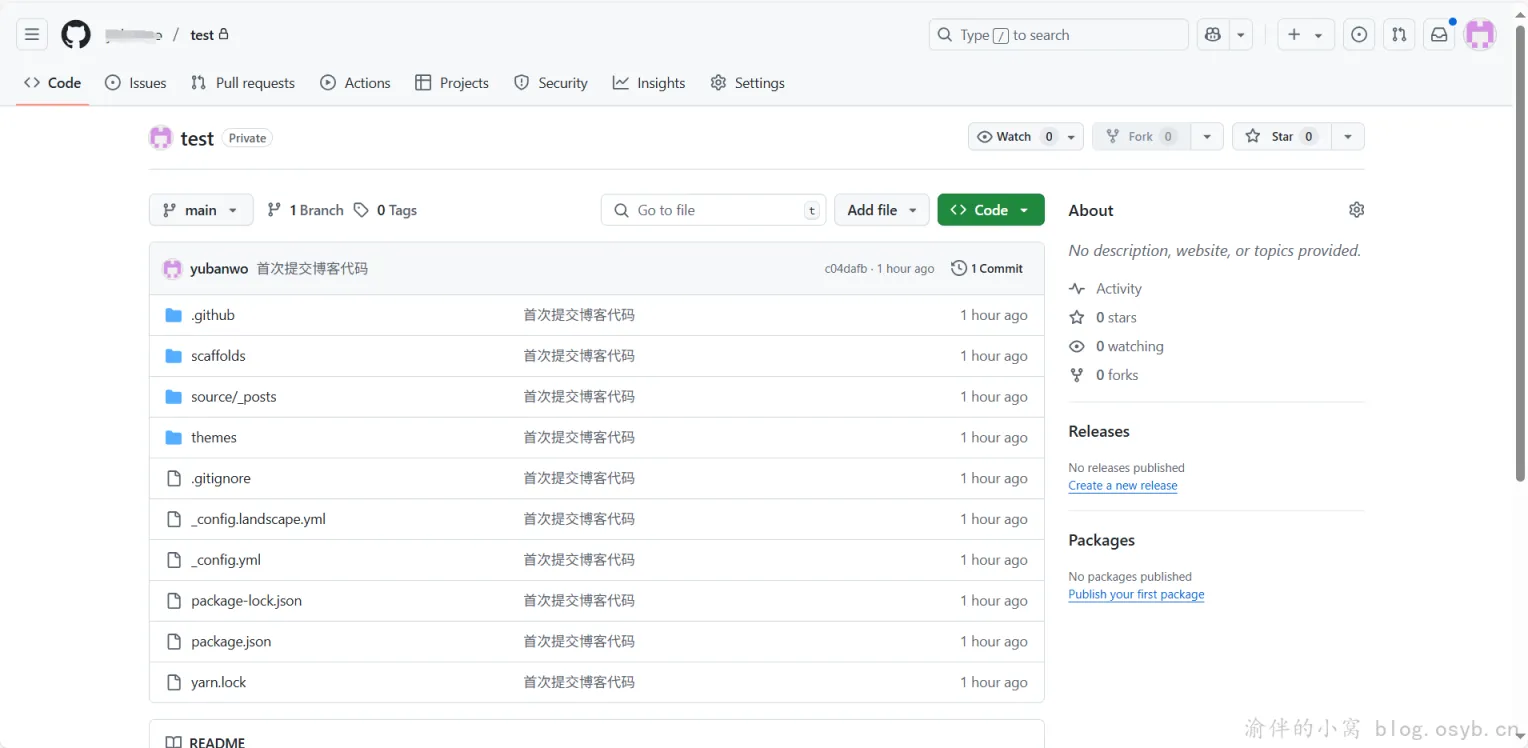Switch to the Insights tab
The height and width of the screenshot is (748, 1528).
(x=649, y=83)
